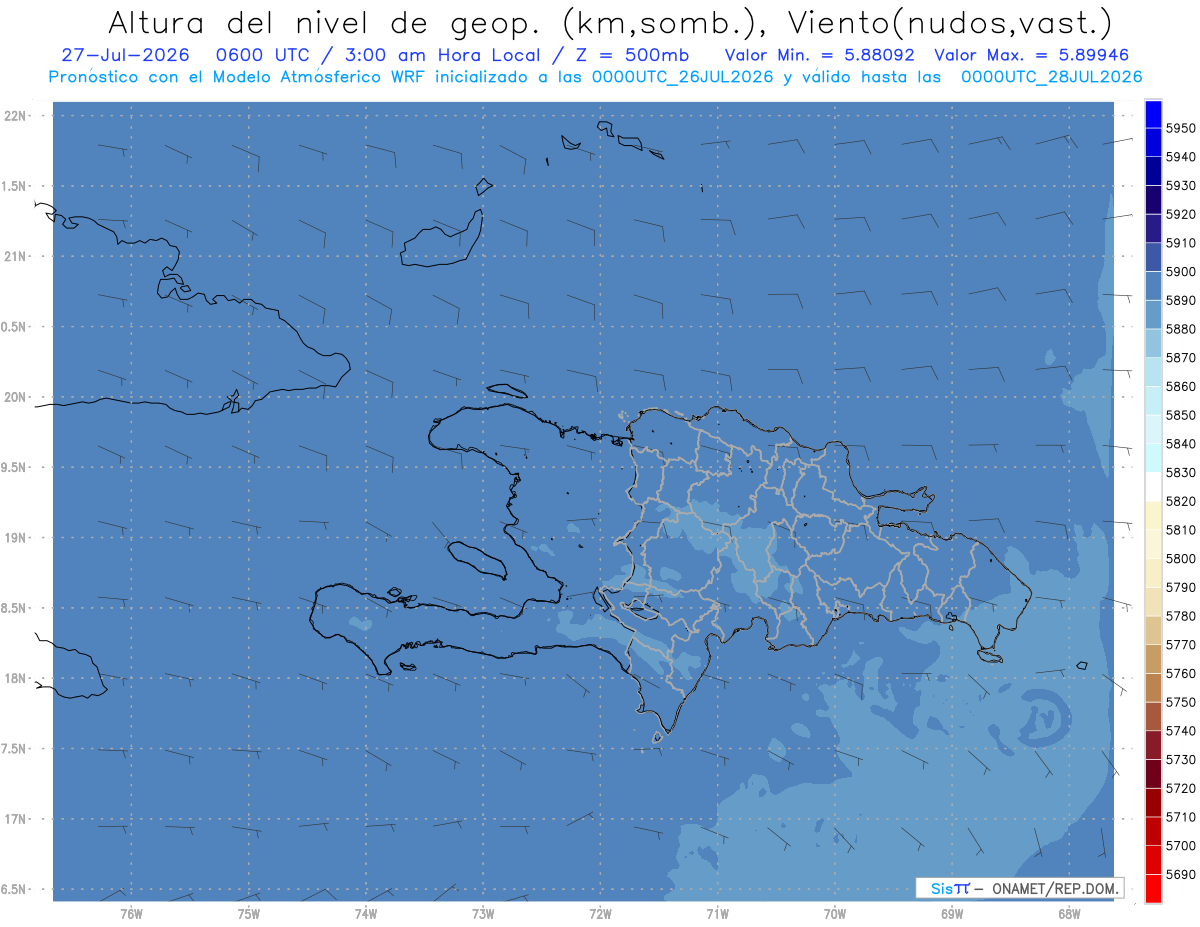1200x927 pixels.
Task: Click the 5750 legend label
Action: point(1180,702)
